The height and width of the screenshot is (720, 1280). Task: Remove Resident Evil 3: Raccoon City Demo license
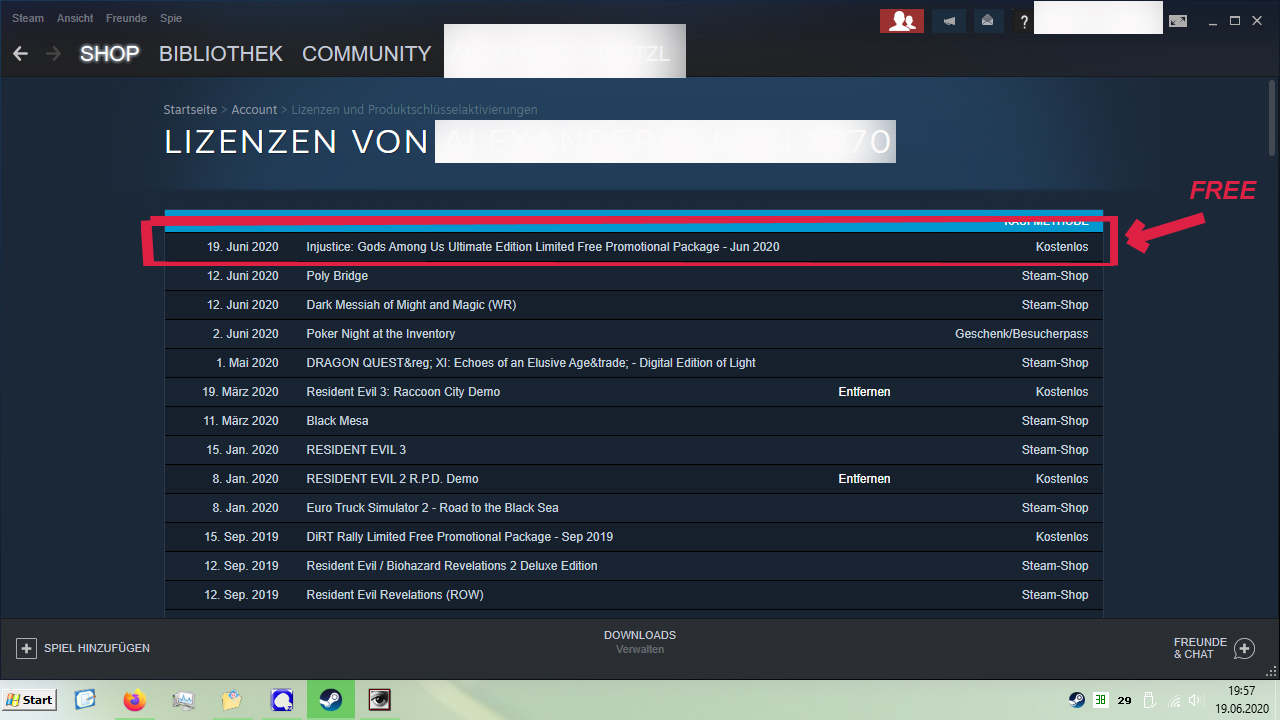coord(864,392)
